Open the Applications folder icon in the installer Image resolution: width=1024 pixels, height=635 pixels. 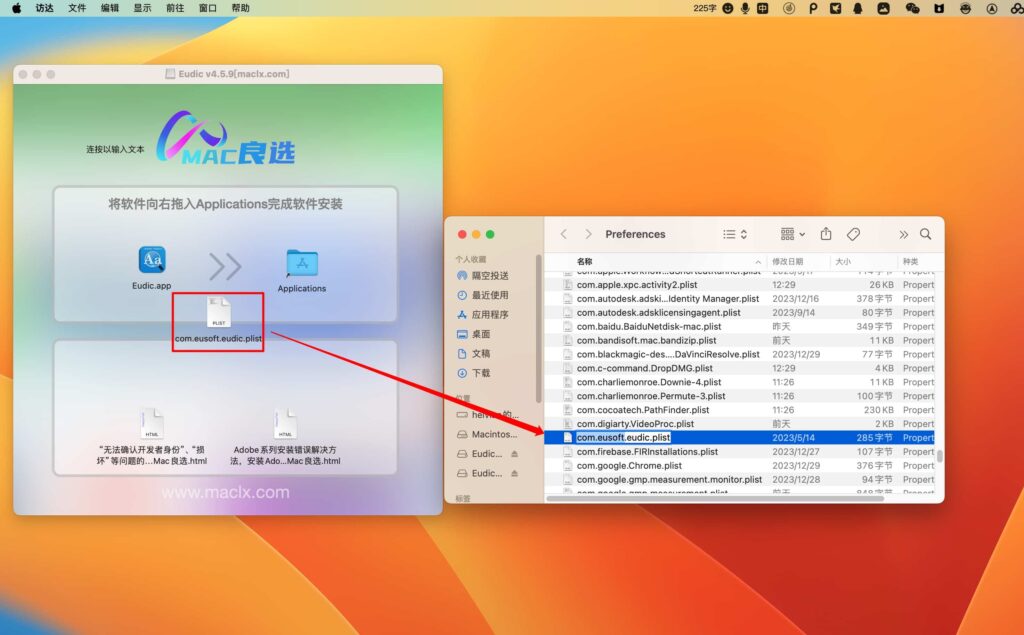click(301, 260)
